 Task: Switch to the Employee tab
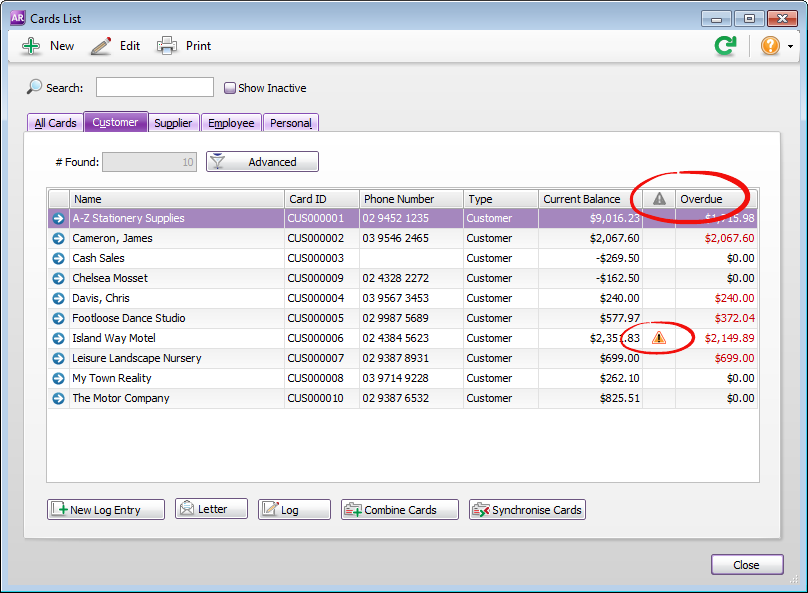231,122
